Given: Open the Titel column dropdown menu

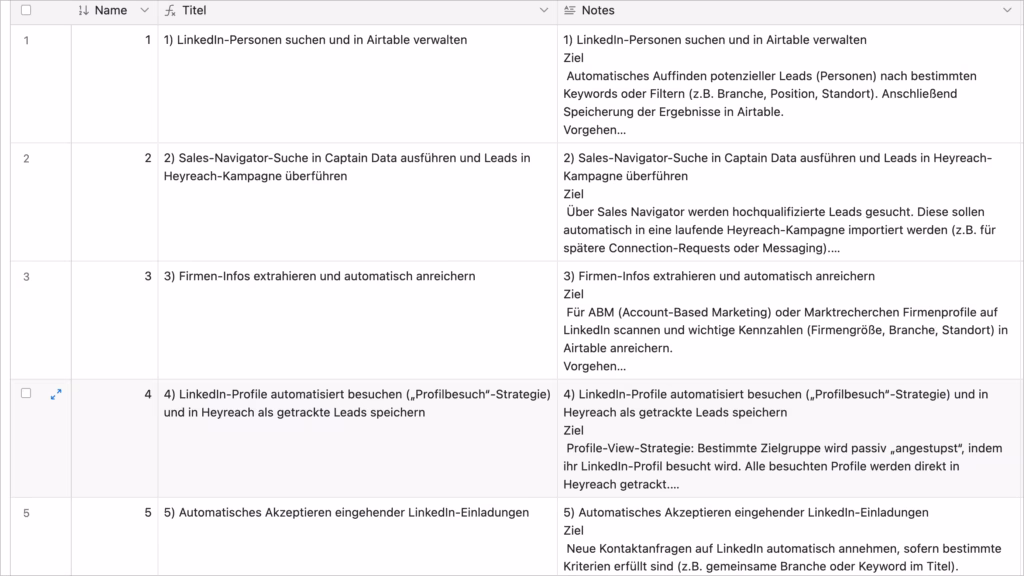Looking at the screenshot, I should tap(543, 10).
